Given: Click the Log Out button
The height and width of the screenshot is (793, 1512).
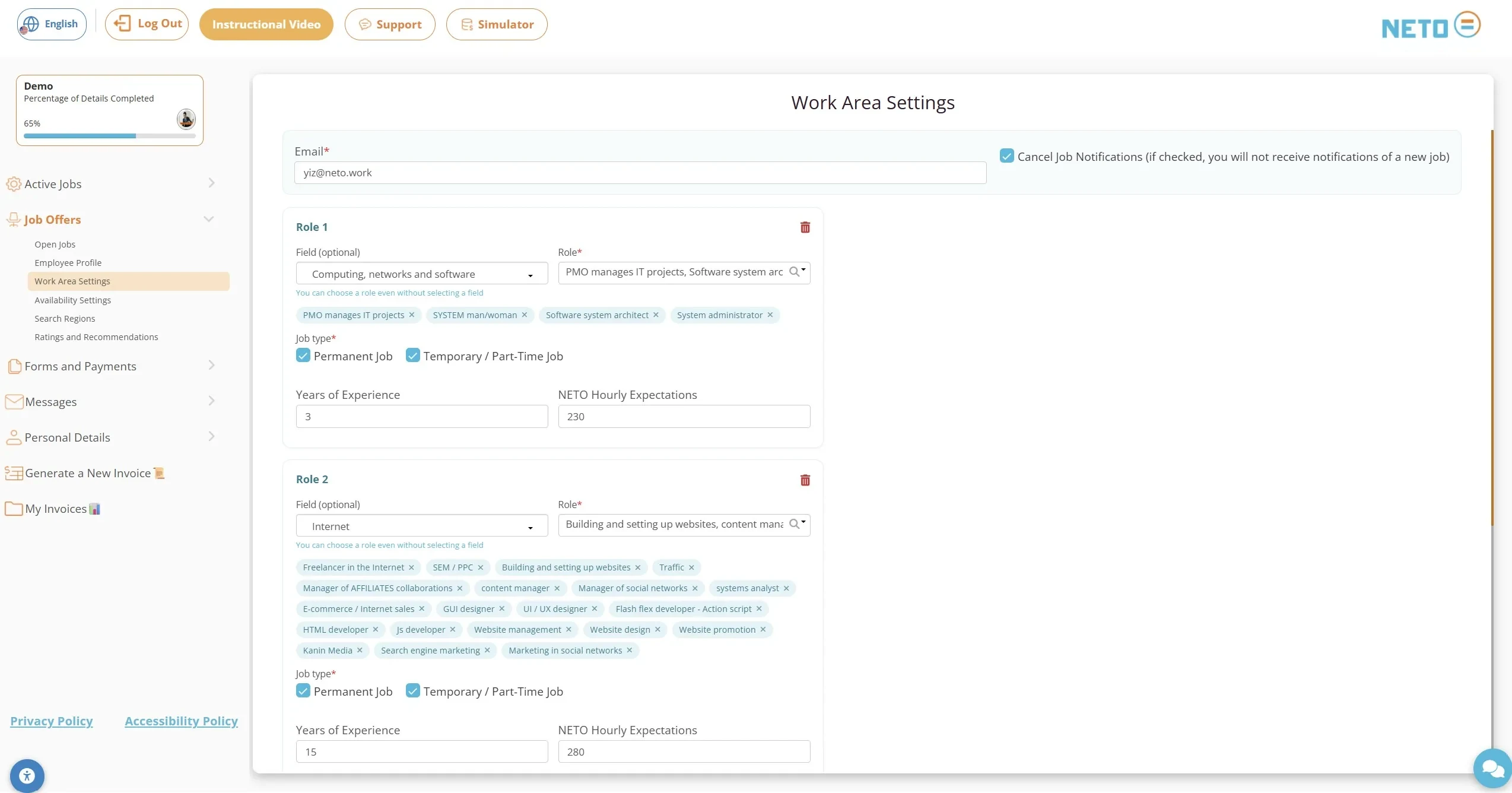Looking at the screenshot, I should (147, 24).
